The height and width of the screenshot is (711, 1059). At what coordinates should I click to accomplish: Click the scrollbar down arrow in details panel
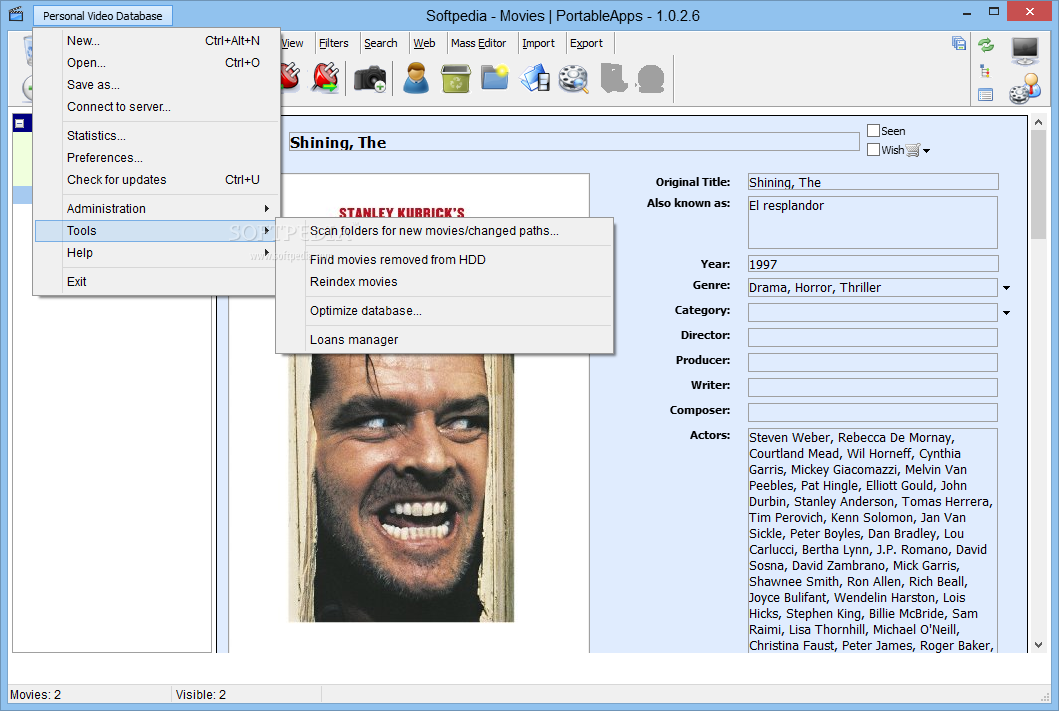(1039, 645)
